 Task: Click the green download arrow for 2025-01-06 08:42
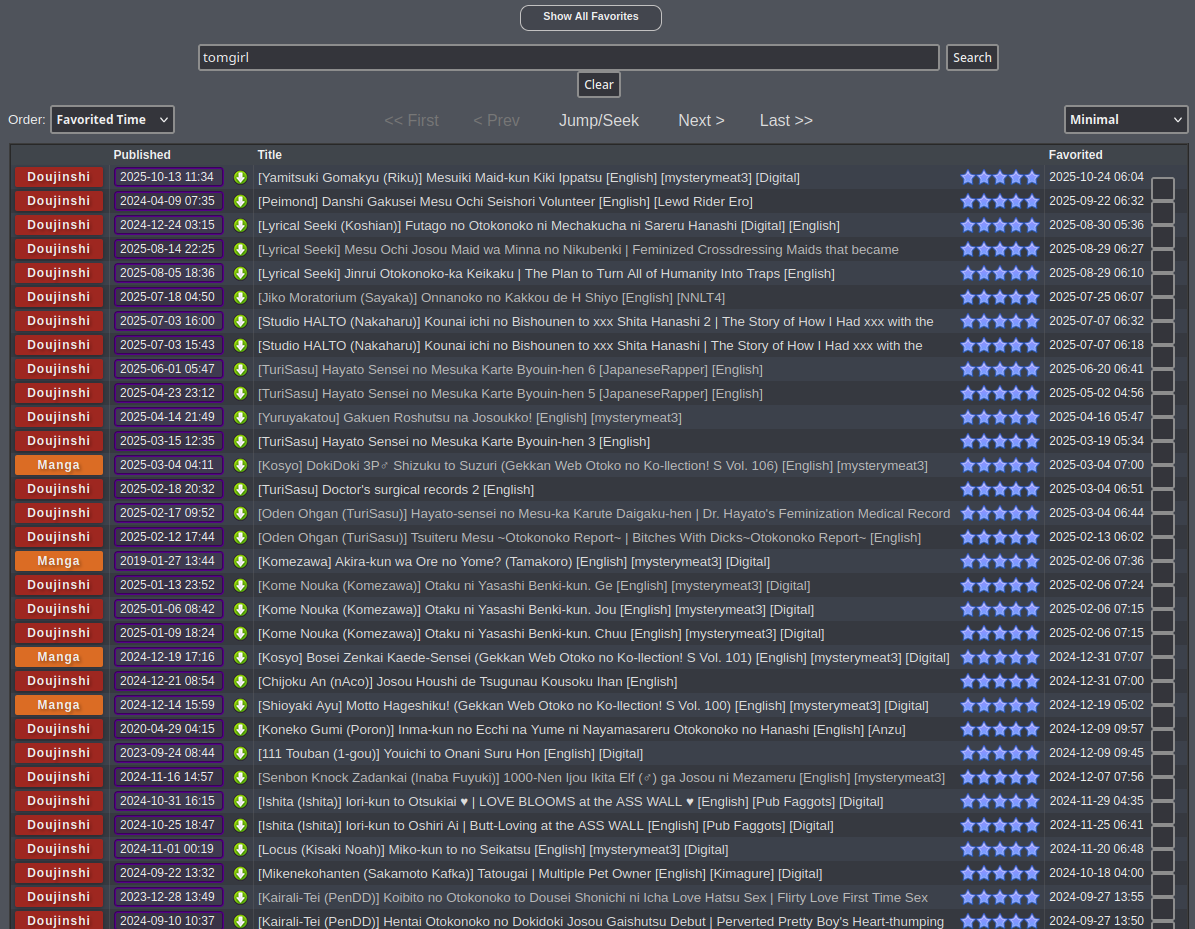point(240,610)
